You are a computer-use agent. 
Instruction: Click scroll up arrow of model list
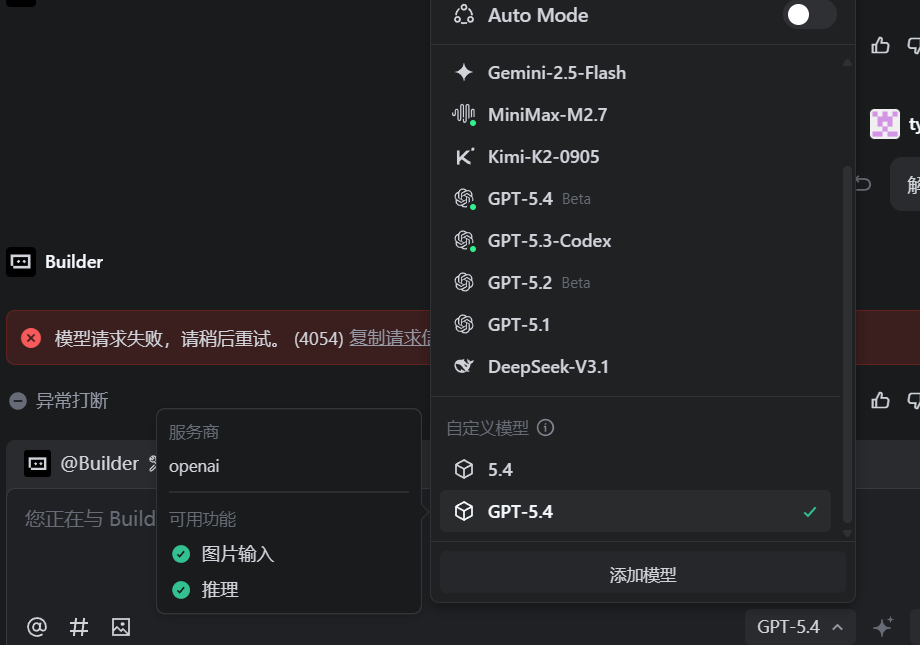pos(847,62)
